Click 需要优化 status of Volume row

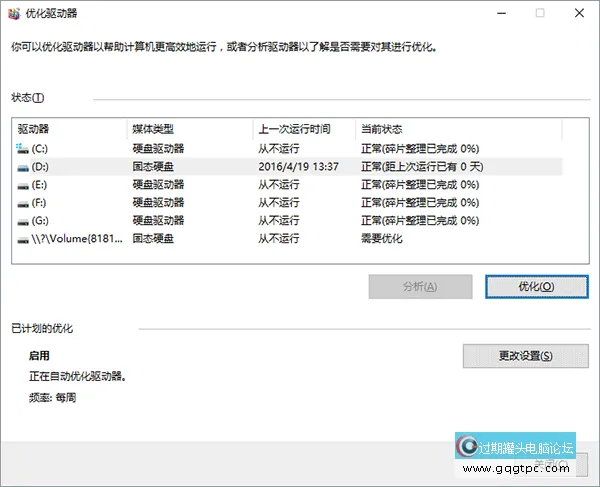[x=382, y=239]
